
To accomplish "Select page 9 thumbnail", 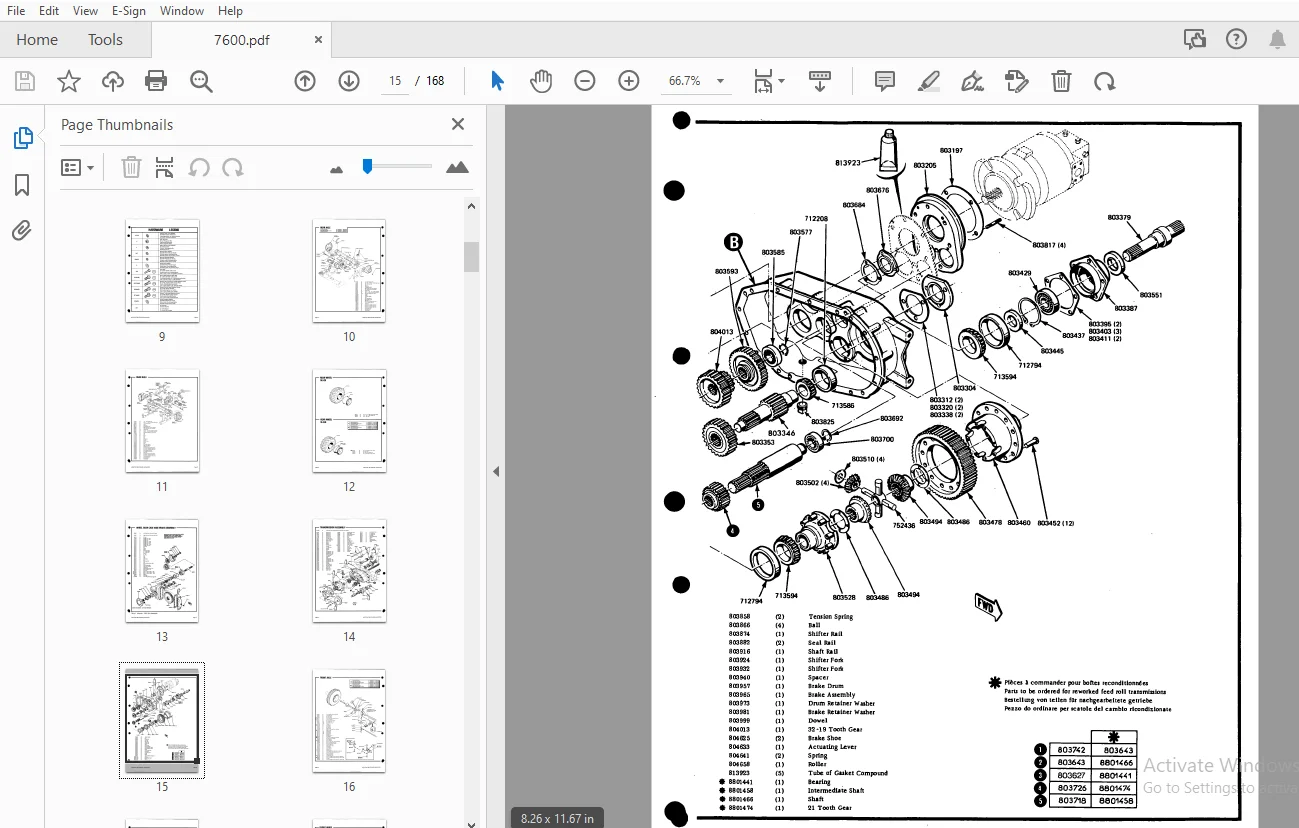I will 162,271.
